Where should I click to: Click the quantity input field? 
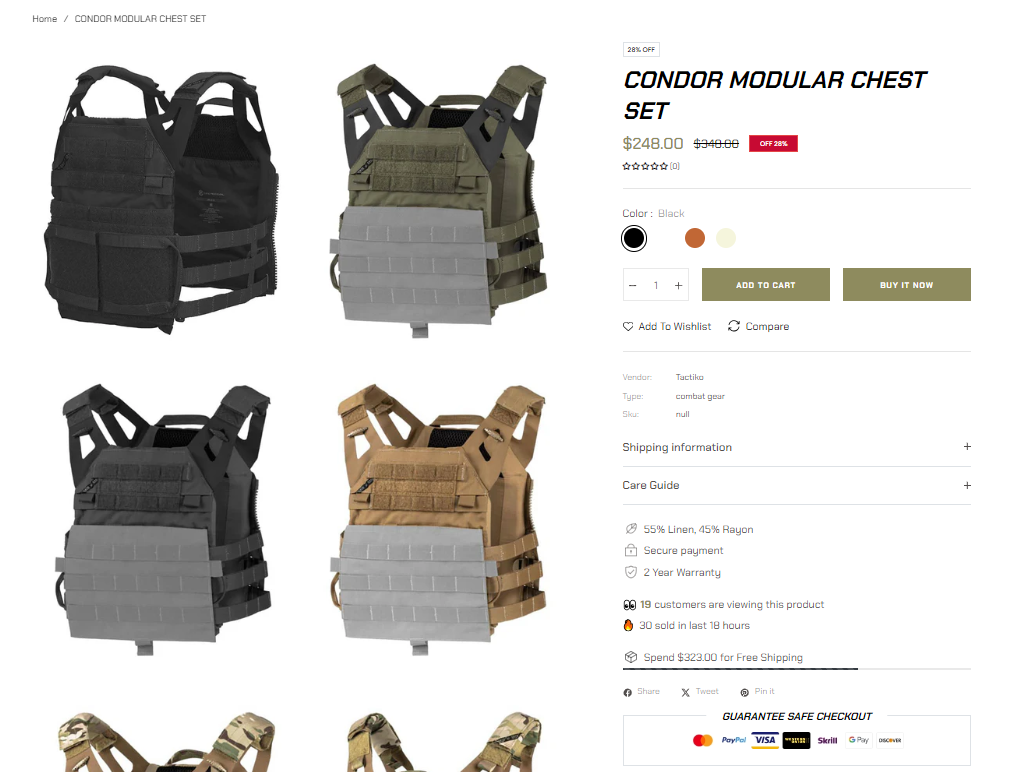coord(656,285)
